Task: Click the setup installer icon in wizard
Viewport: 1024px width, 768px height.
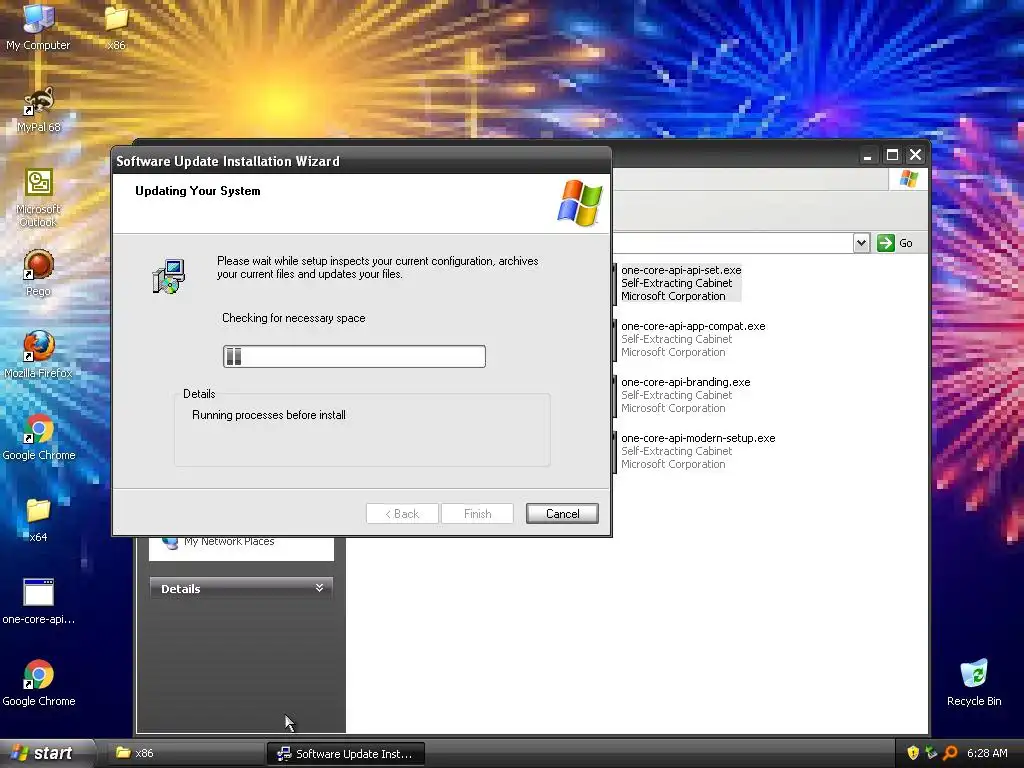Action: click(169, 276)
